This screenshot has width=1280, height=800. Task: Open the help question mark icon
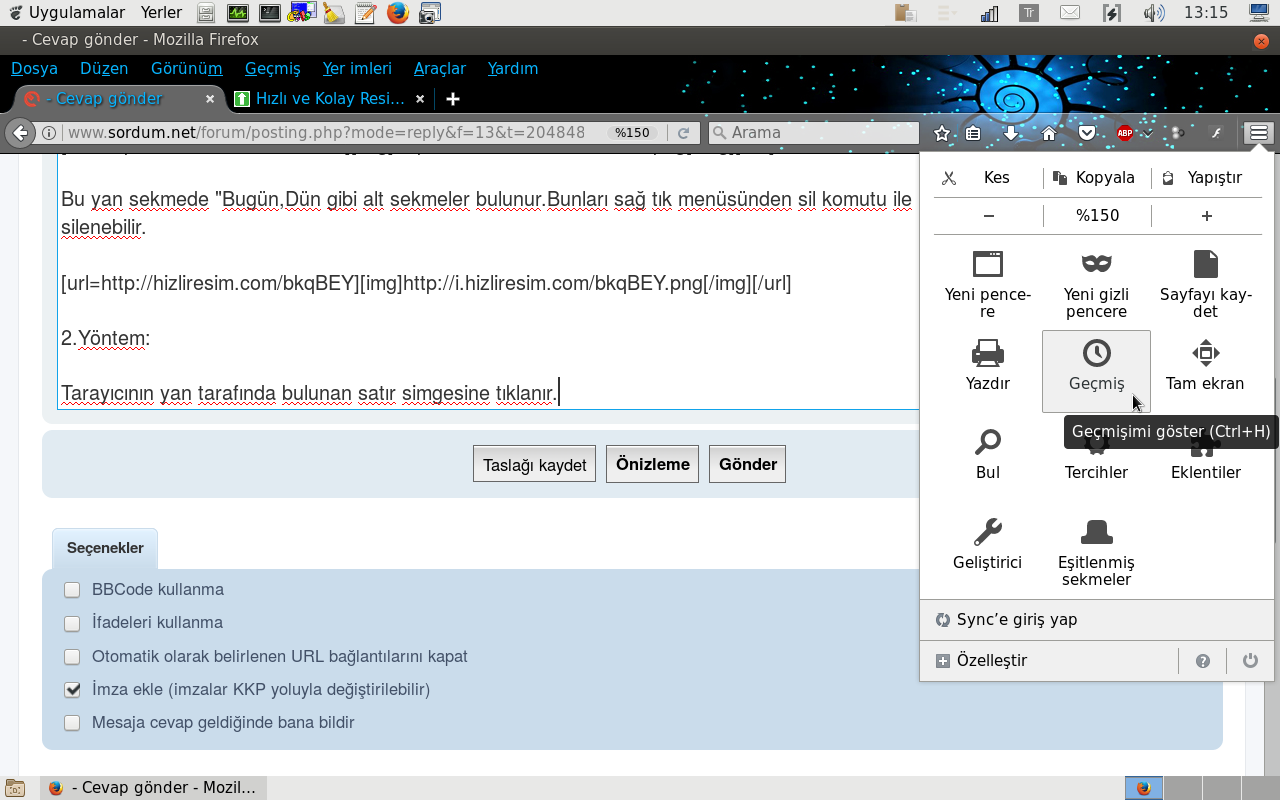coord(1203,661)
